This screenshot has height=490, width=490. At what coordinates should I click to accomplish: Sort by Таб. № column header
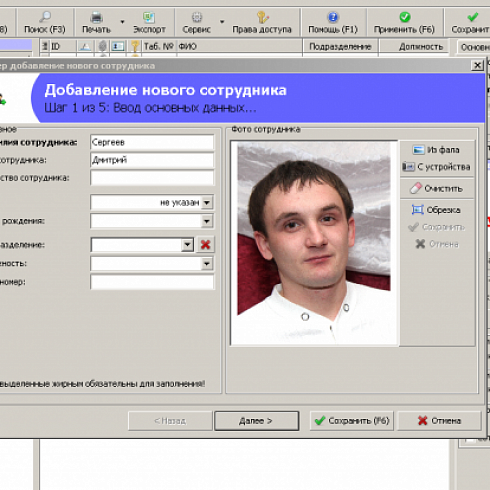click(x=159, y=46)
